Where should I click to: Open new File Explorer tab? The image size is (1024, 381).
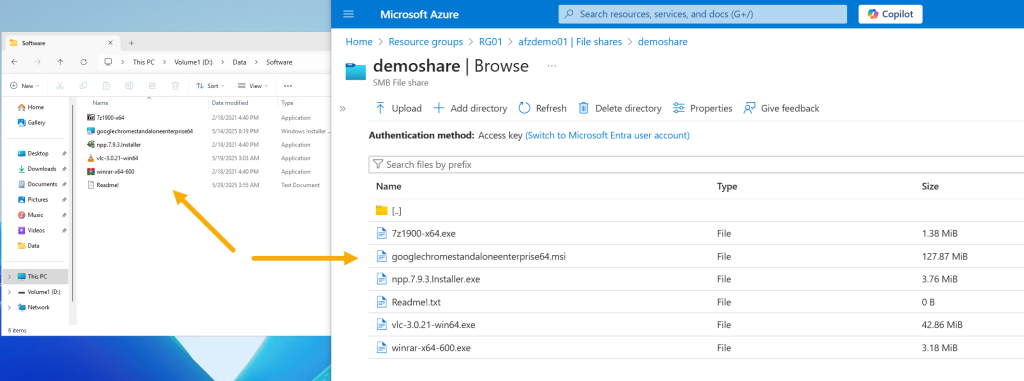(131, 42)
